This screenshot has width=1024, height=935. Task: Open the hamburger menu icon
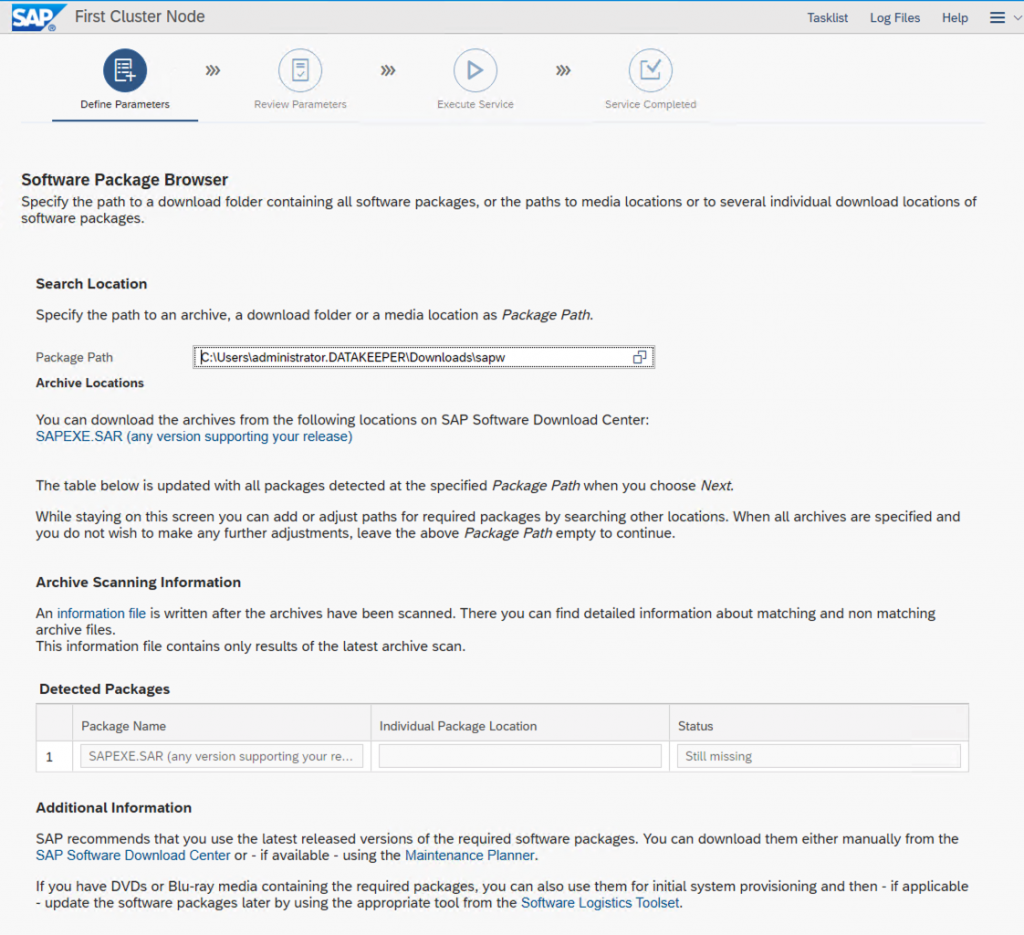click(x=997, y=18)
